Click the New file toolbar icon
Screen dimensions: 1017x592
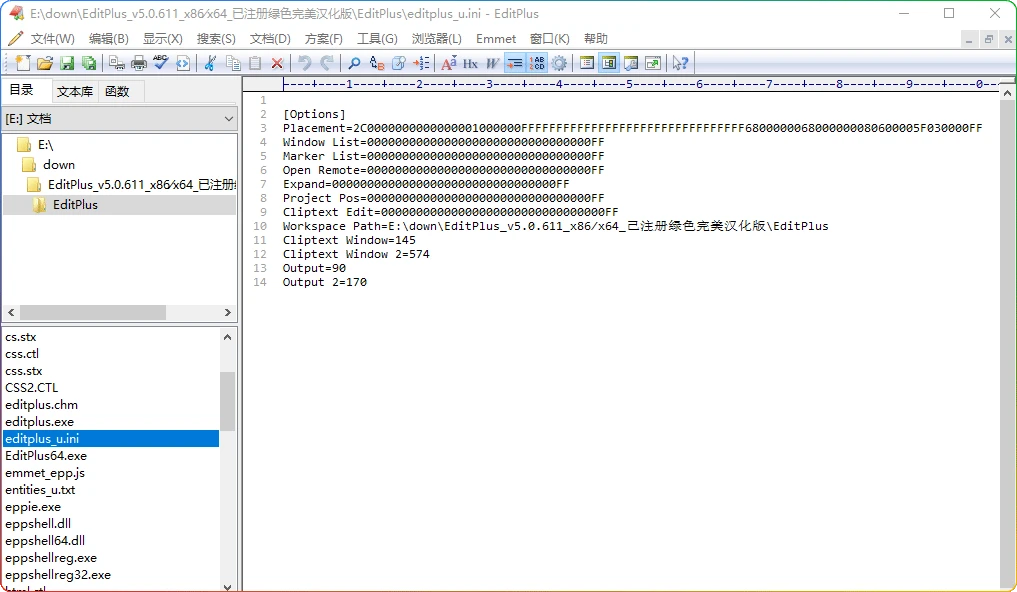(23, 63)
